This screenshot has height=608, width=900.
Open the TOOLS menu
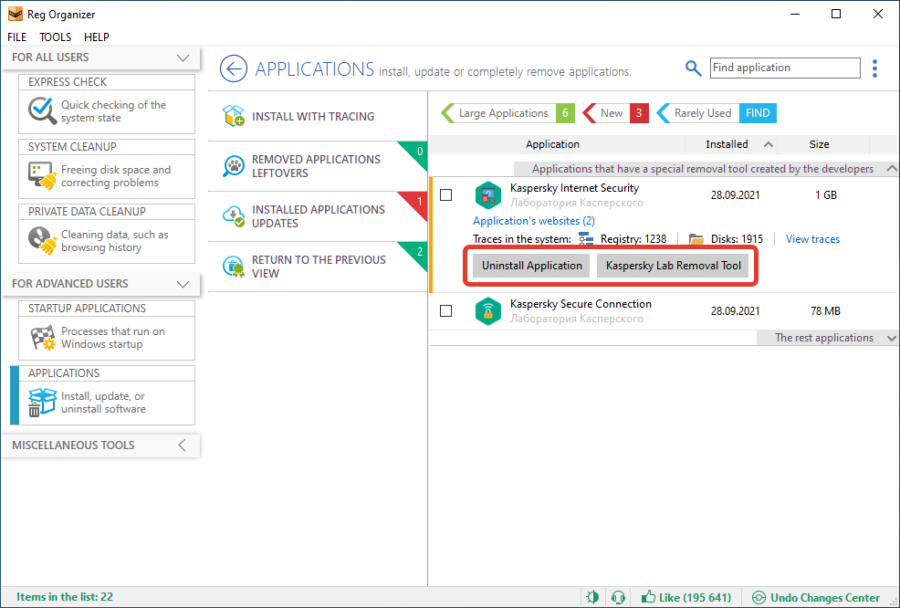[55, 37]
